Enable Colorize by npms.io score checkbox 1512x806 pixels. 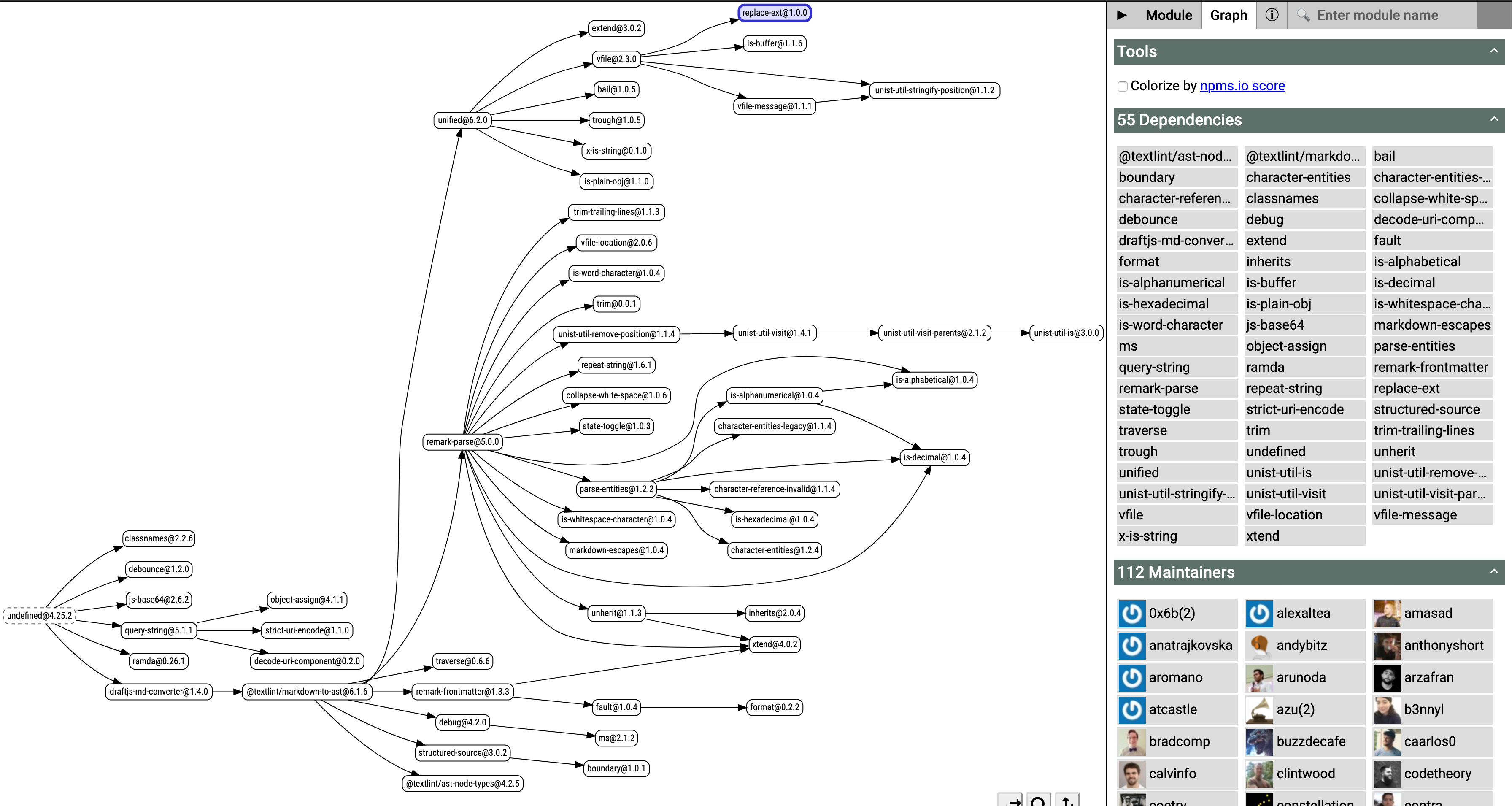point(1122,86)
